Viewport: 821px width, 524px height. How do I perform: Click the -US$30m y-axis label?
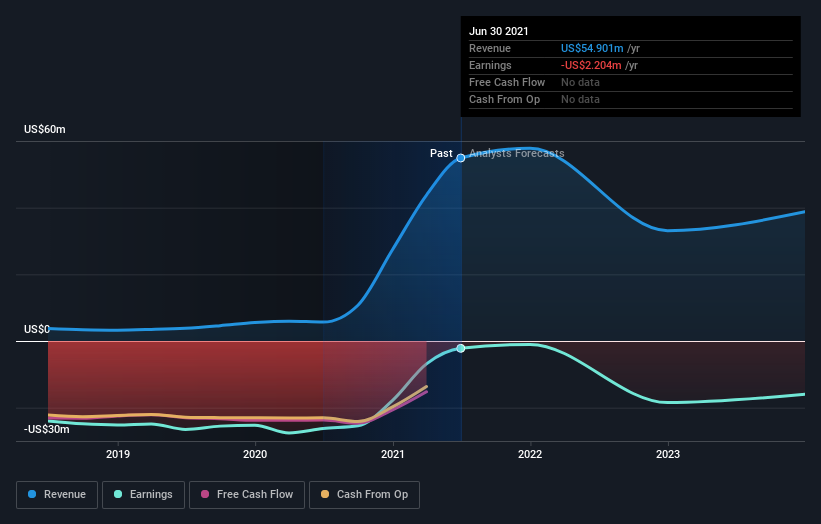(47, 429)
